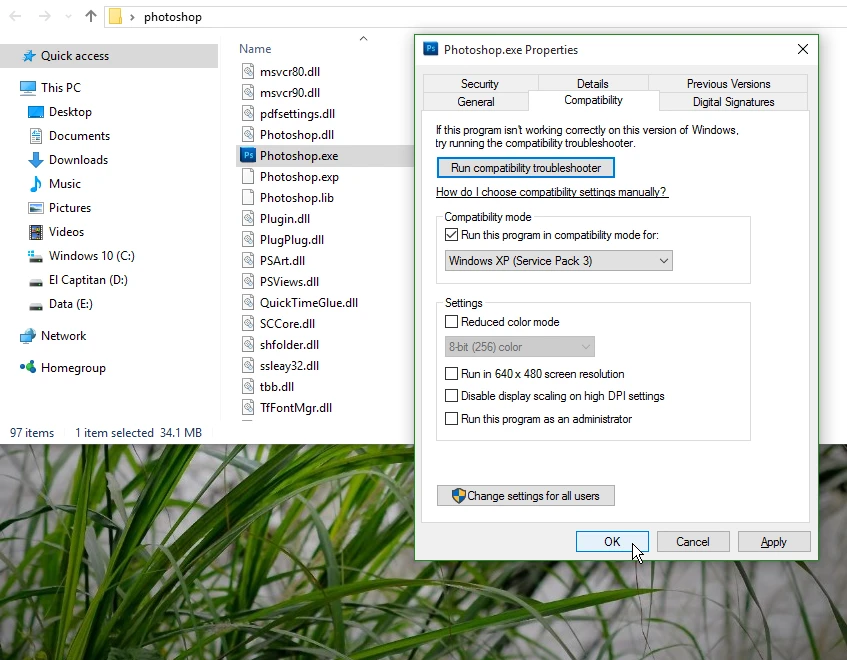Select the Downloads folder icon in sidebar

click(36, 160)
